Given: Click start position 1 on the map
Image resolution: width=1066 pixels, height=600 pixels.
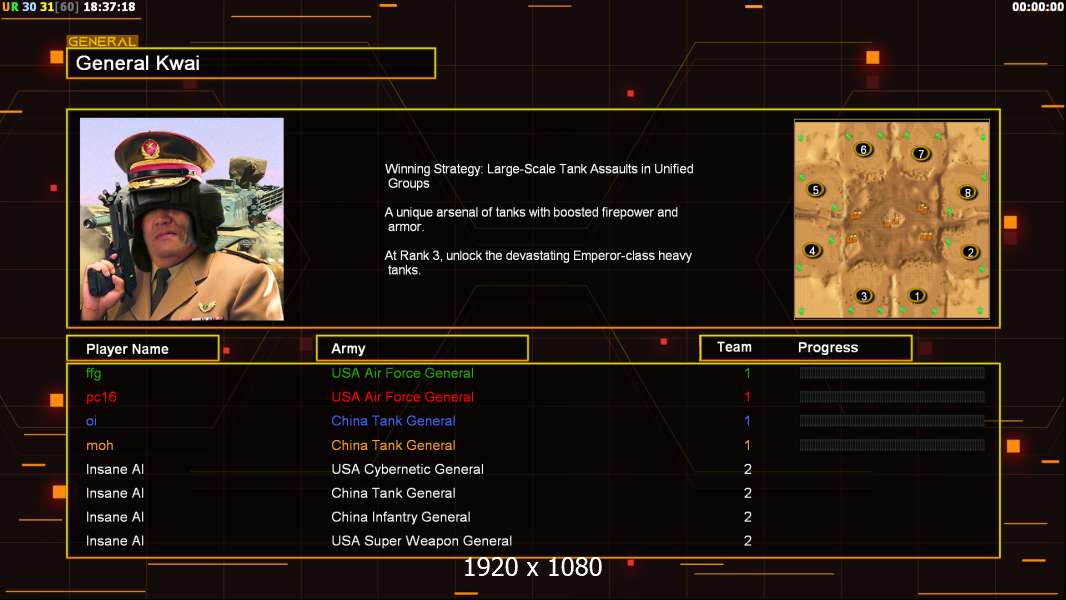Looking at the screenshot, I should tap(916, 296).
